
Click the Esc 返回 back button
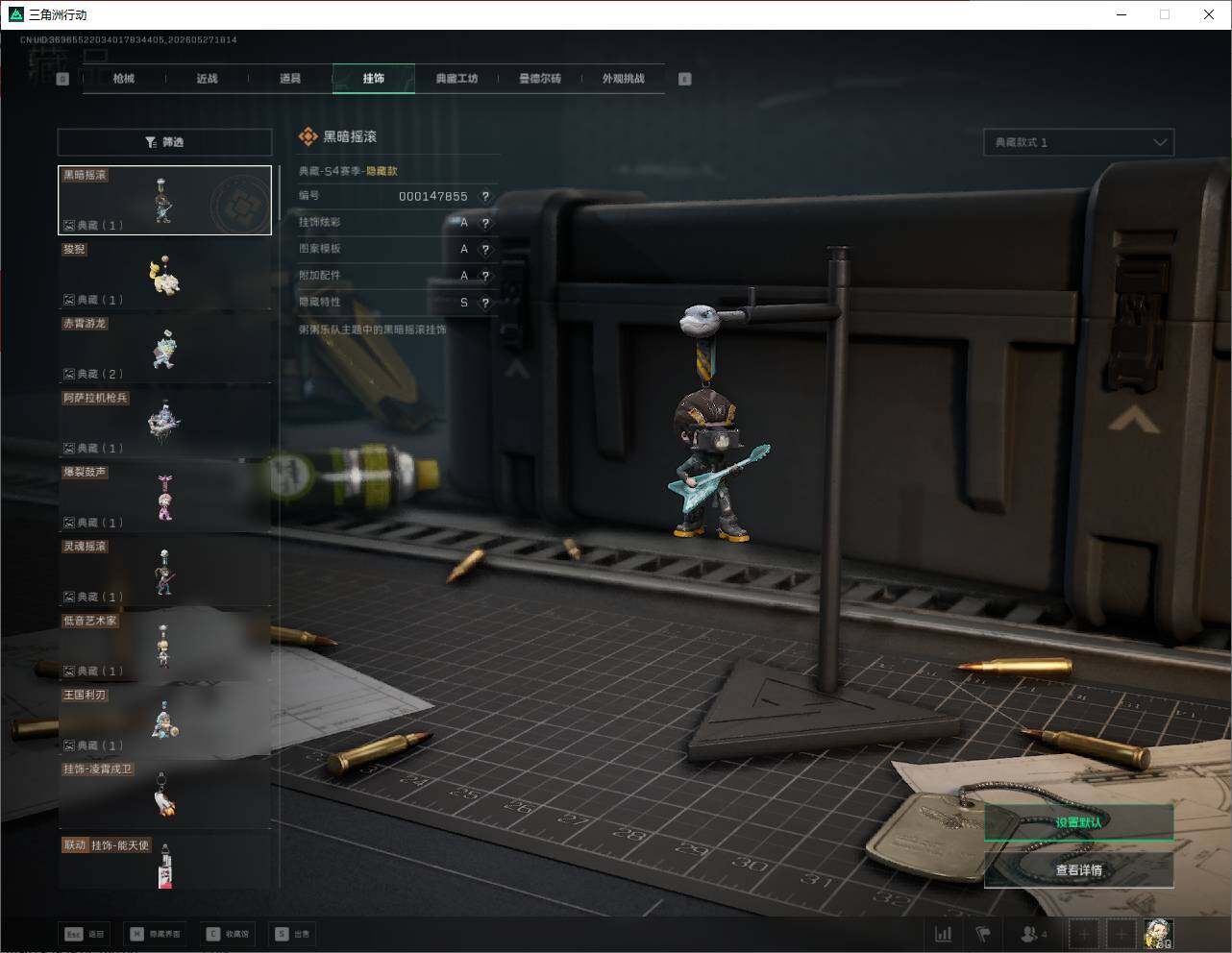[85, 934]
